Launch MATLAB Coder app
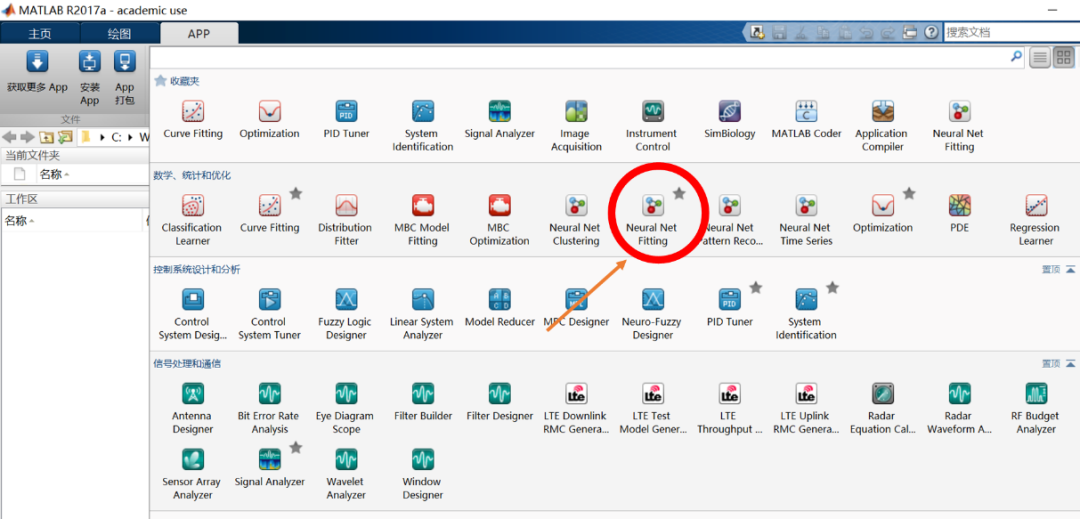This screenshot has width=1080, height=519. pyautogui.click(x=806, y=120)
